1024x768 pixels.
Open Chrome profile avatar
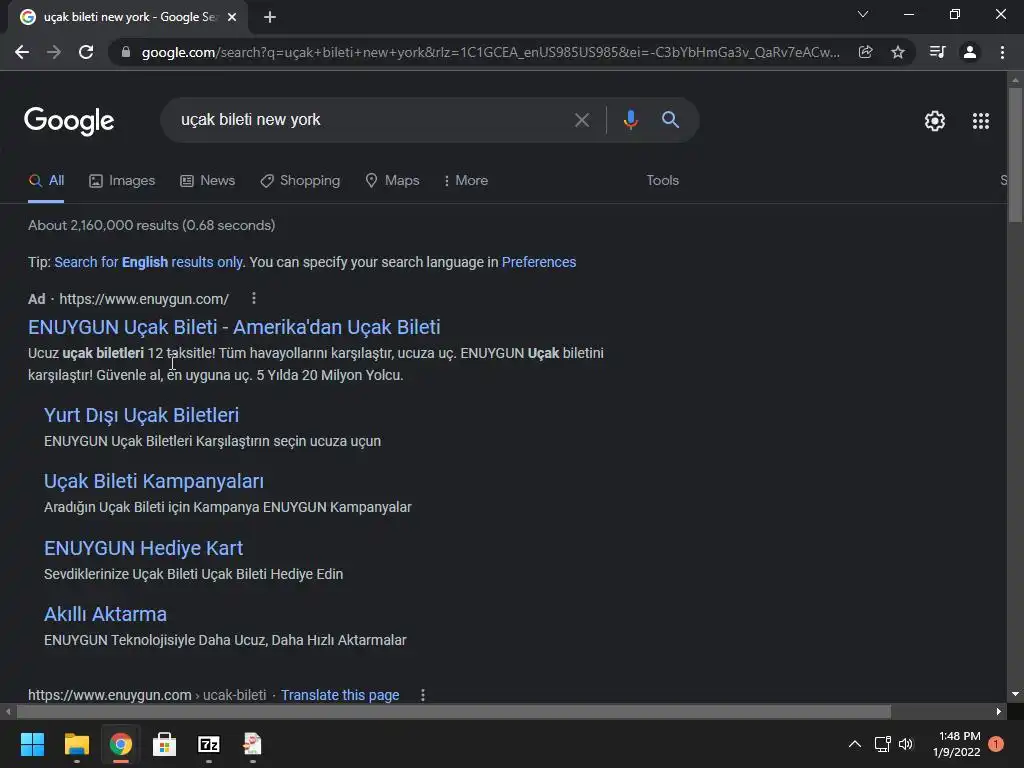[970, 52]
